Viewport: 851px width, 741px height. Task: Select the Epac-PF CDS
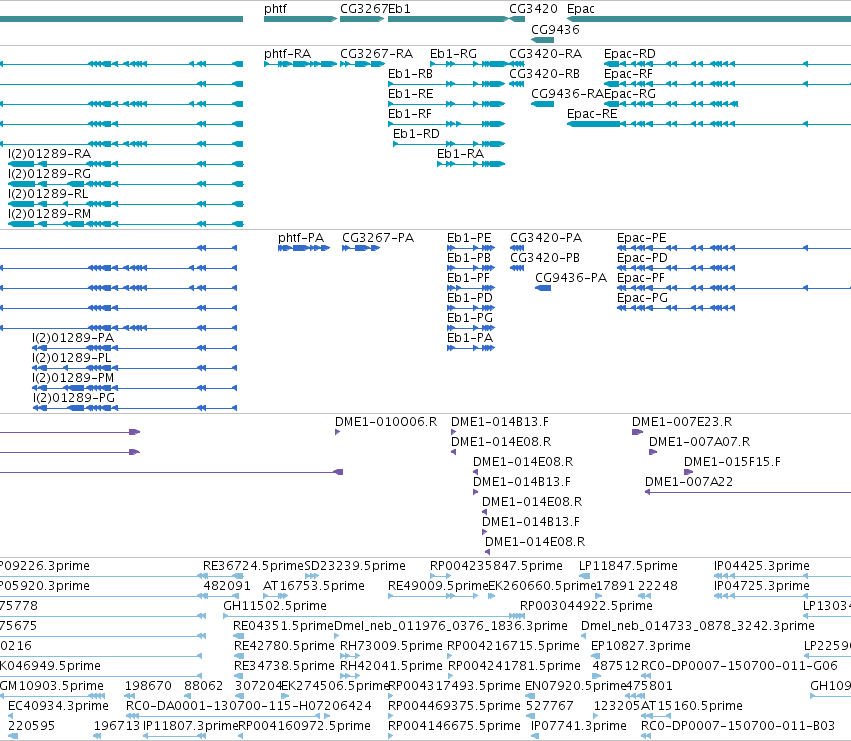[x=734, y=288]
